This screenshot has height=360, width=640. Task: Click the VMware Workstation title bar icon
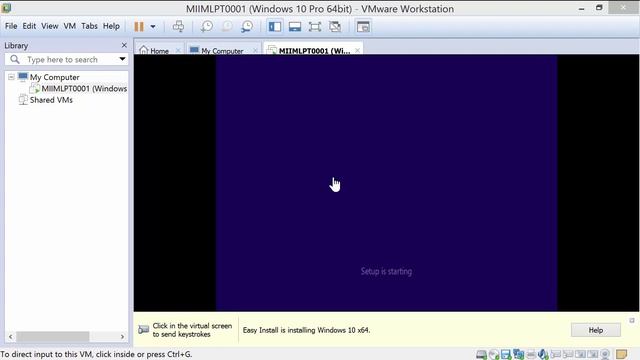click(x=6, y=8)
